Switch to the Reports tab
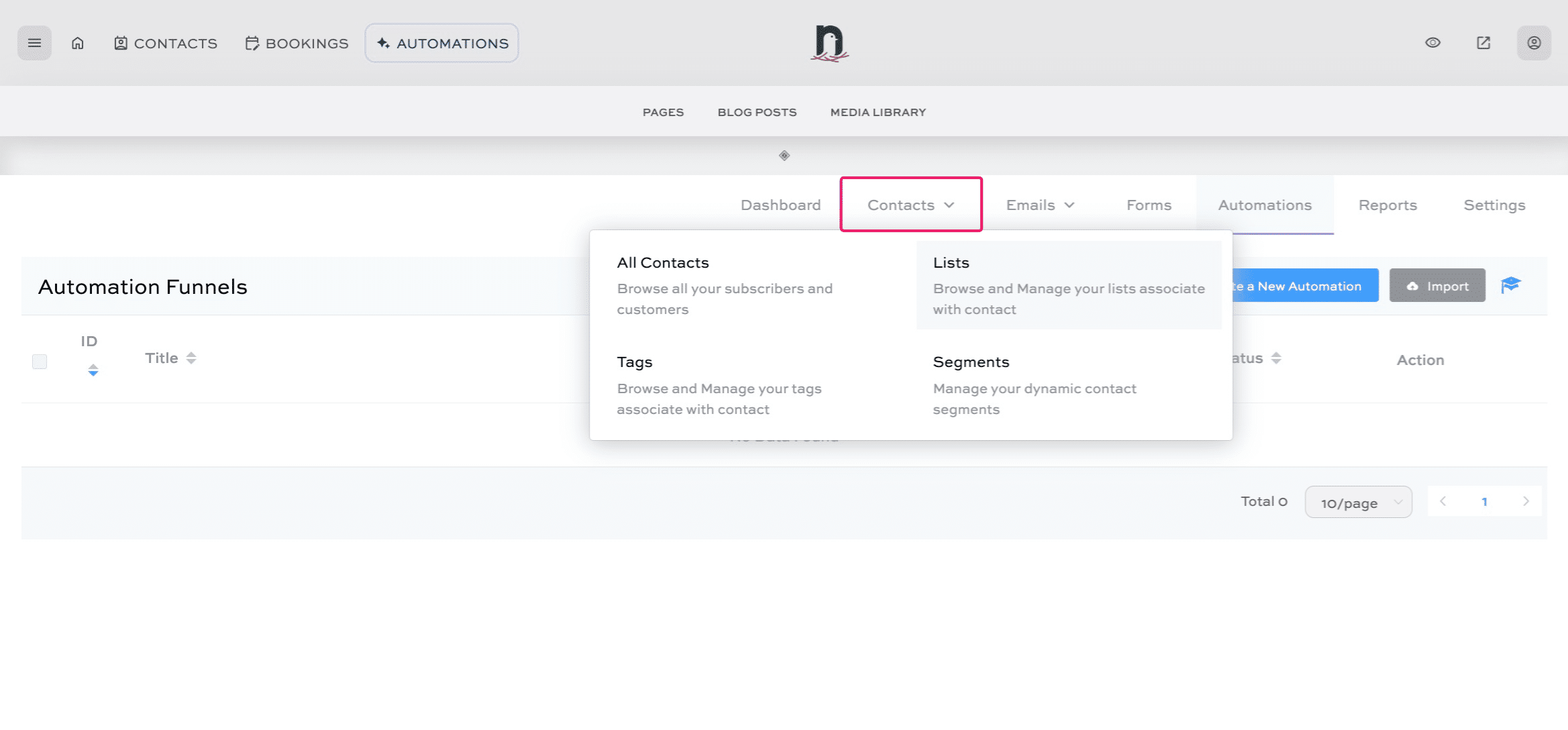 click(x=1388, y=205)
